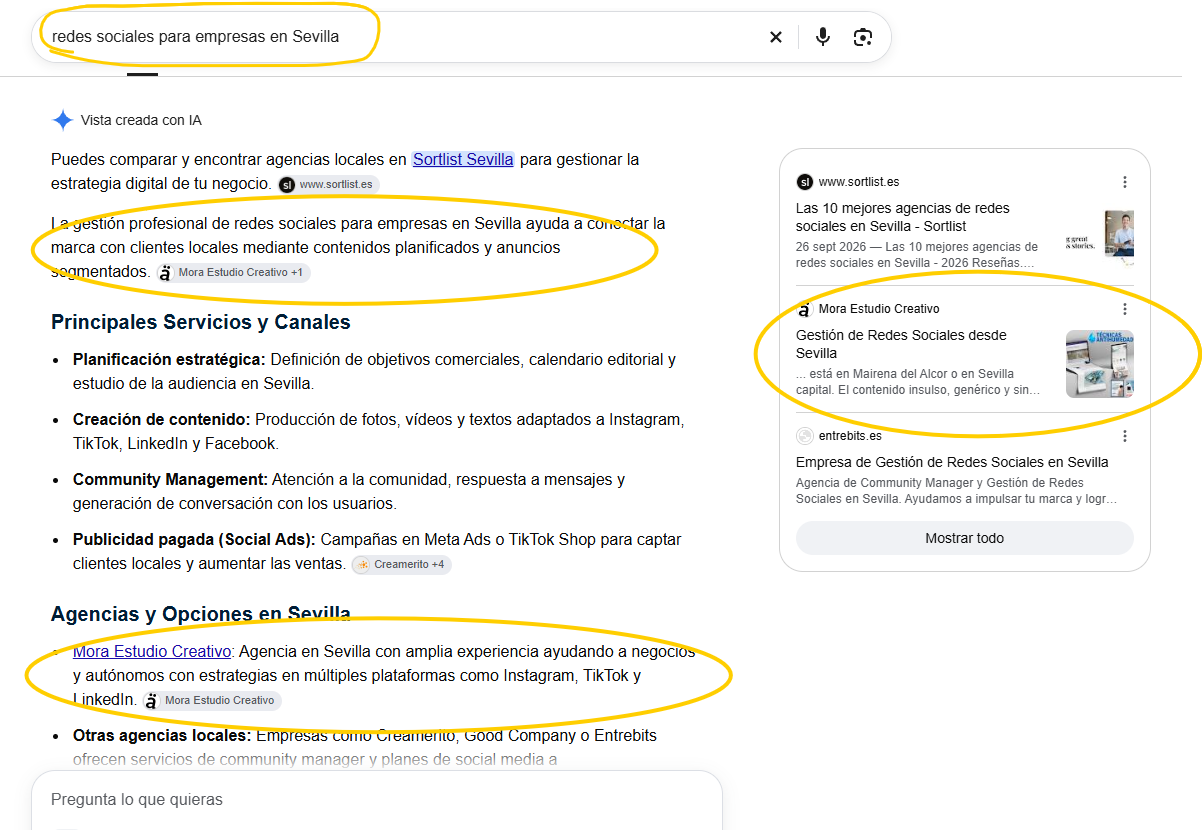Open image search with the camera lens icon

pyautogui.click(x=863, y=37)
